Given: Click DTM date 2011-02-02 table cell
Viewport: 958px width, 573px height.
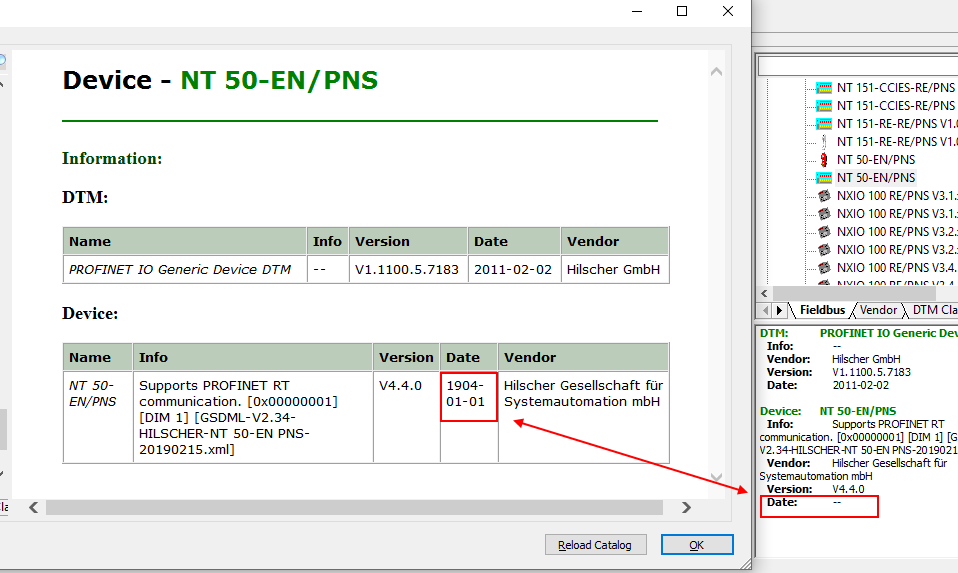Looking at the screenshot, I should point(514,269).
